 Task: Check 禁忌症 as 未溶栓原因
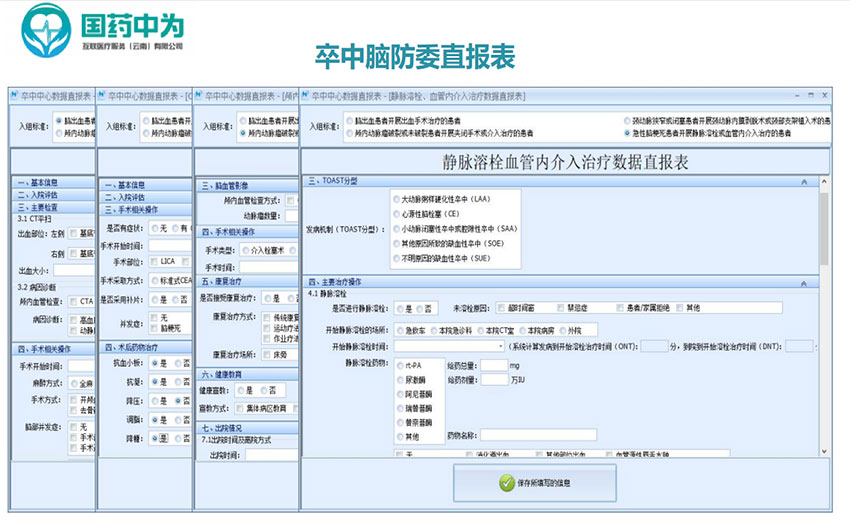561,307
